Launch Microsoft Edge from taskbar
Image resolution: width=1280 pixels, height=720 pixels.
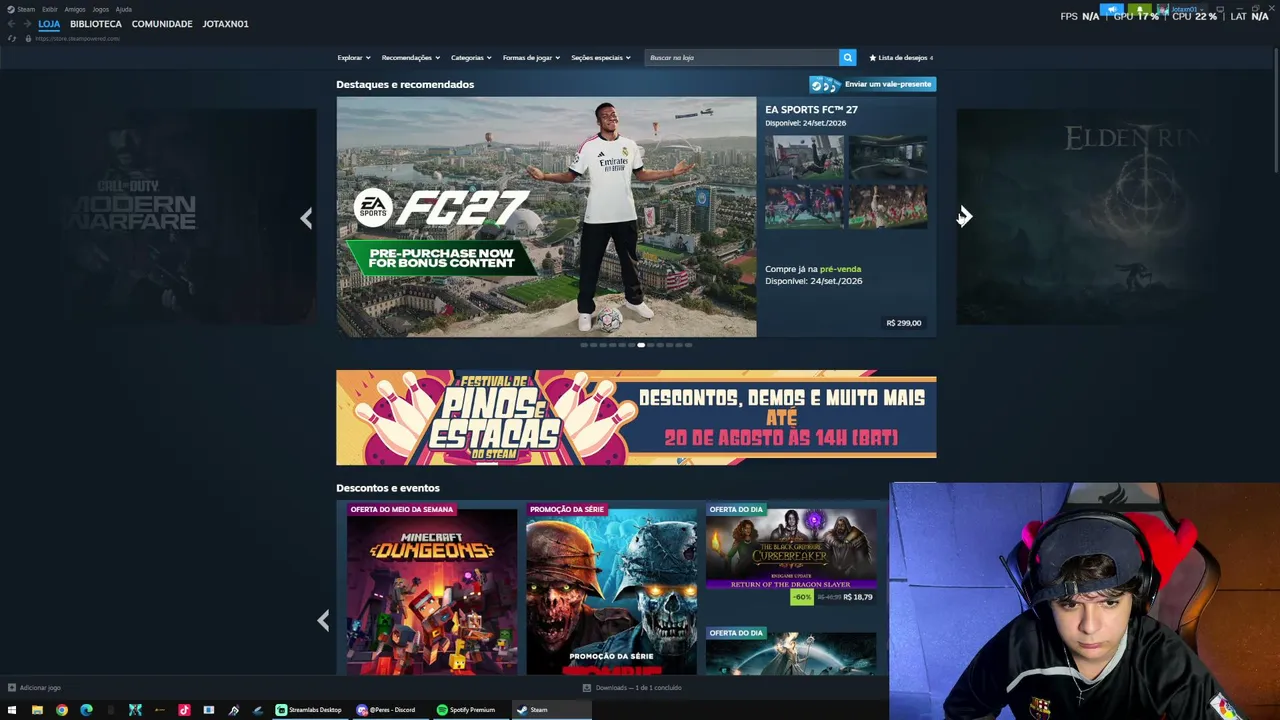coord(86,710)
